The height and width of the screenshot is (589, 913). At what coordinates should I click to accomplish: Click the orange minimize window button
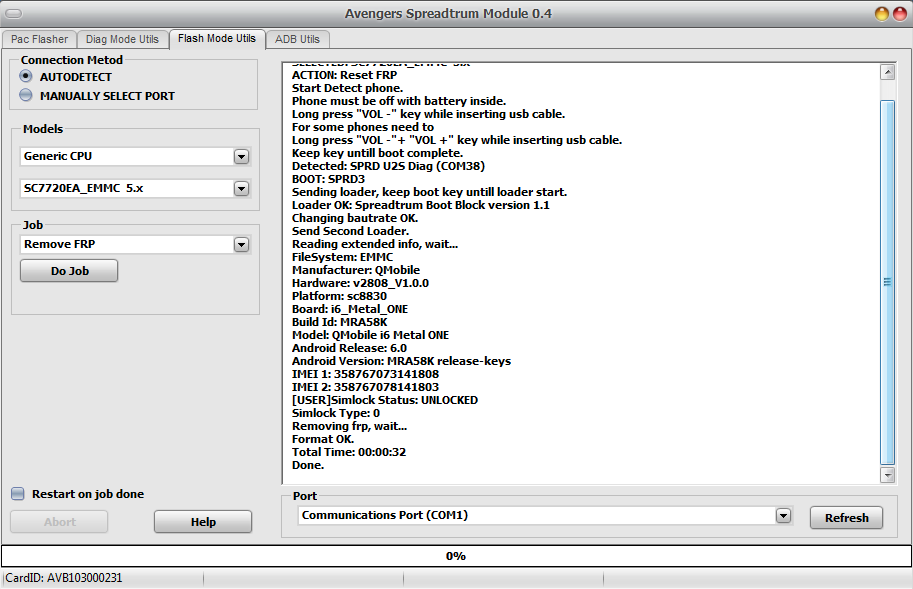pyautogui.click(x=882, y=13)
